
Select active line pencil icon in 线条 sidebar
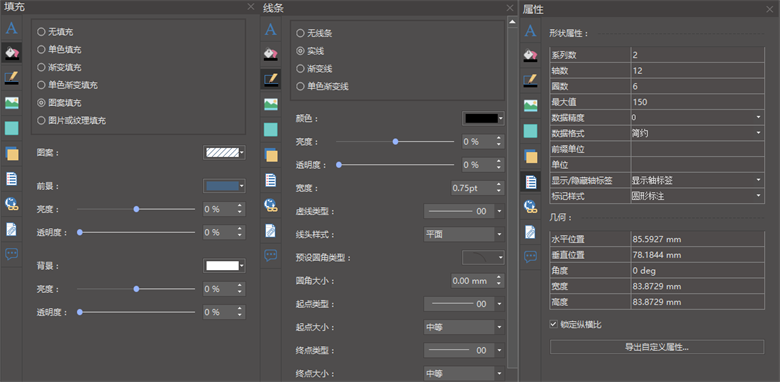[x=271, y=79]
